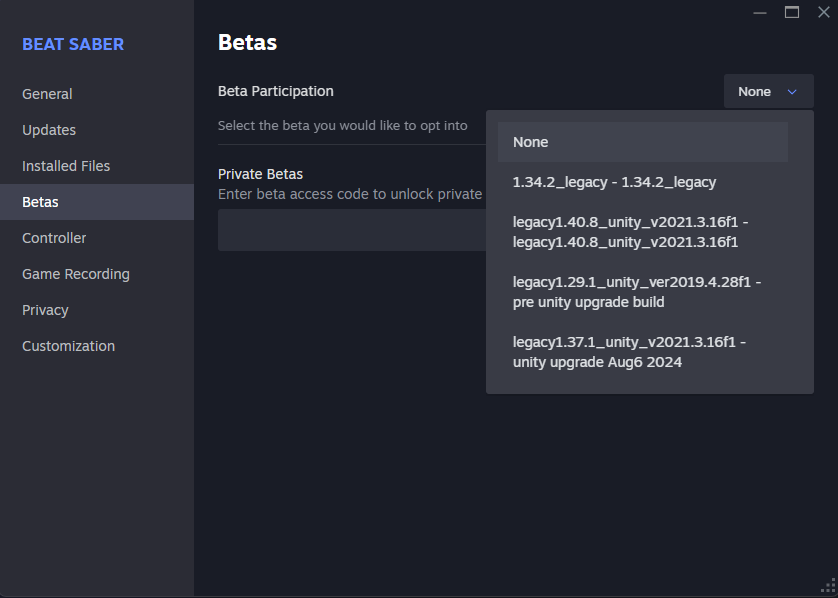Click the BEAT SABER title in sidebar
The height and width of the screenshot is (598, 838).
tap(73, 45)
